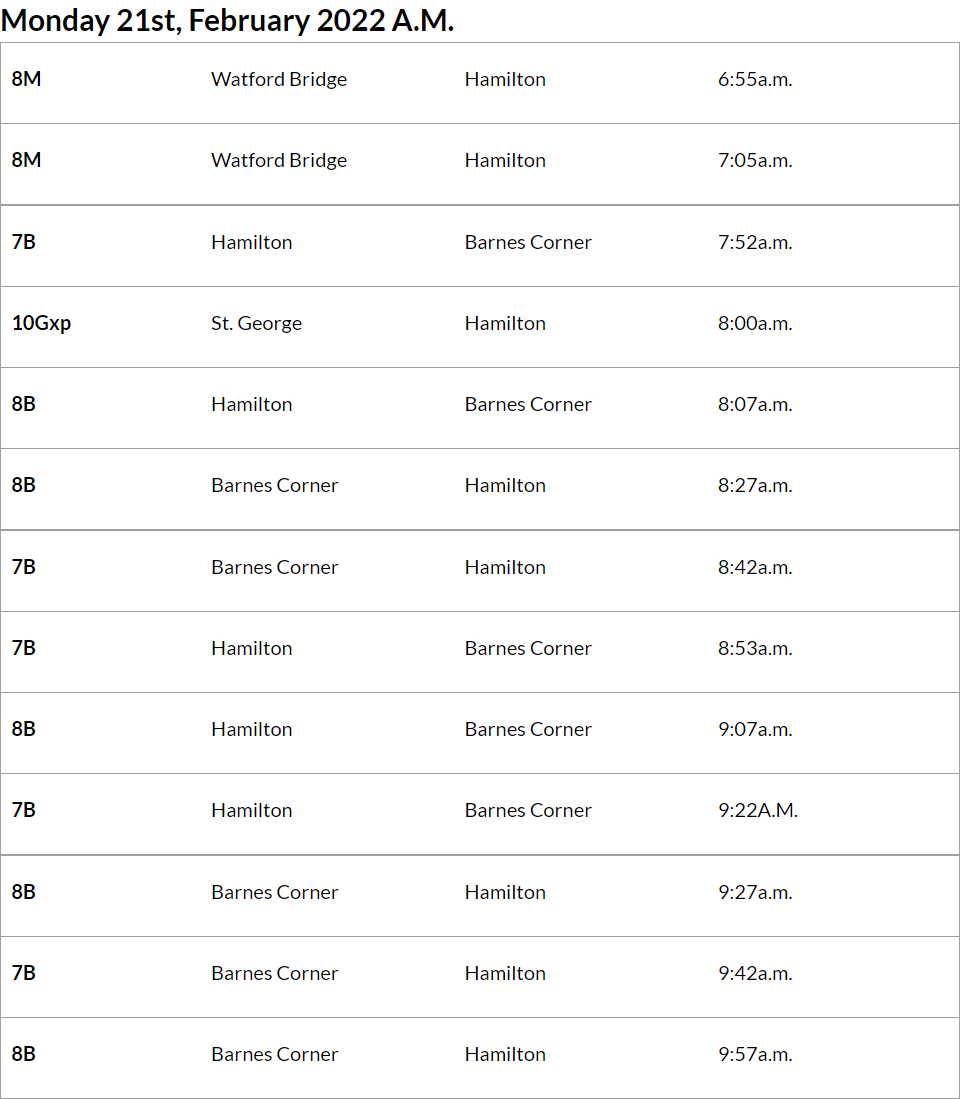
Task: Select the 8:42a.m. time entry
Action: click(755, 568)
